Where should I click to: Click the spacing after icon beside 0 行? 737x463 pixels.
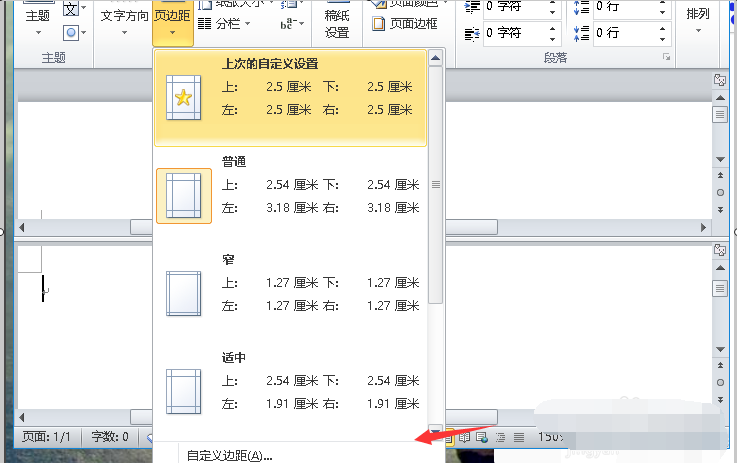pyautogui.click(x=581, y=33)
